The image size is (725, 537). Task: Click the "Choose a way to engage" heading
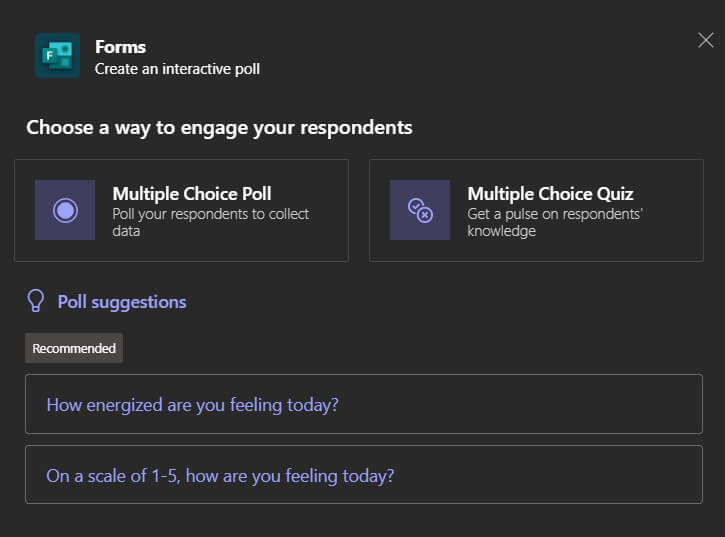(x=219, y=127)
